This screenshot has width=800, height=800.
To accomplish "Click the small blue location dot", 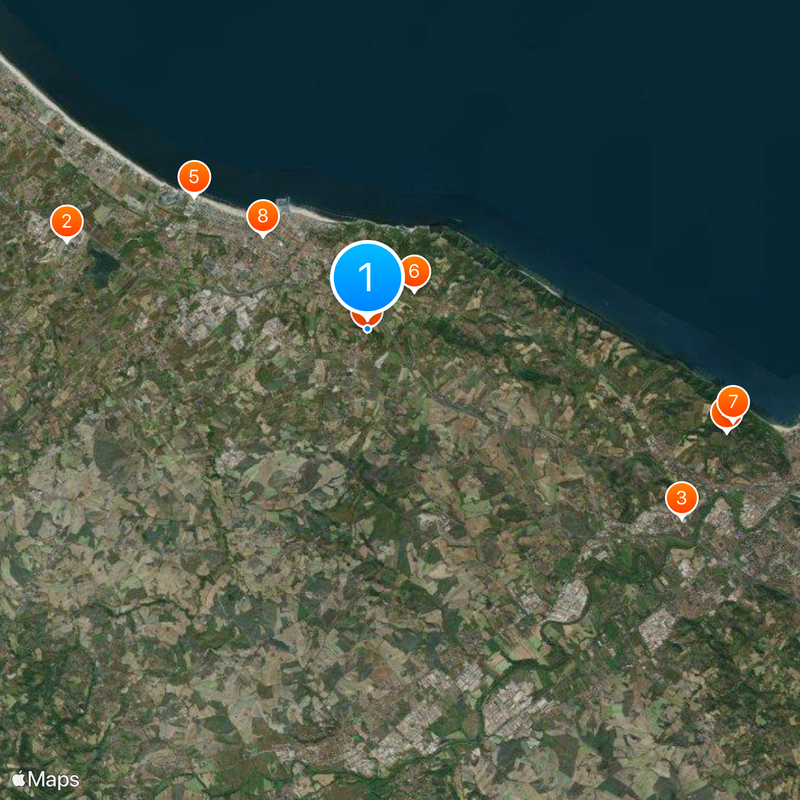I will click(367, 329).
